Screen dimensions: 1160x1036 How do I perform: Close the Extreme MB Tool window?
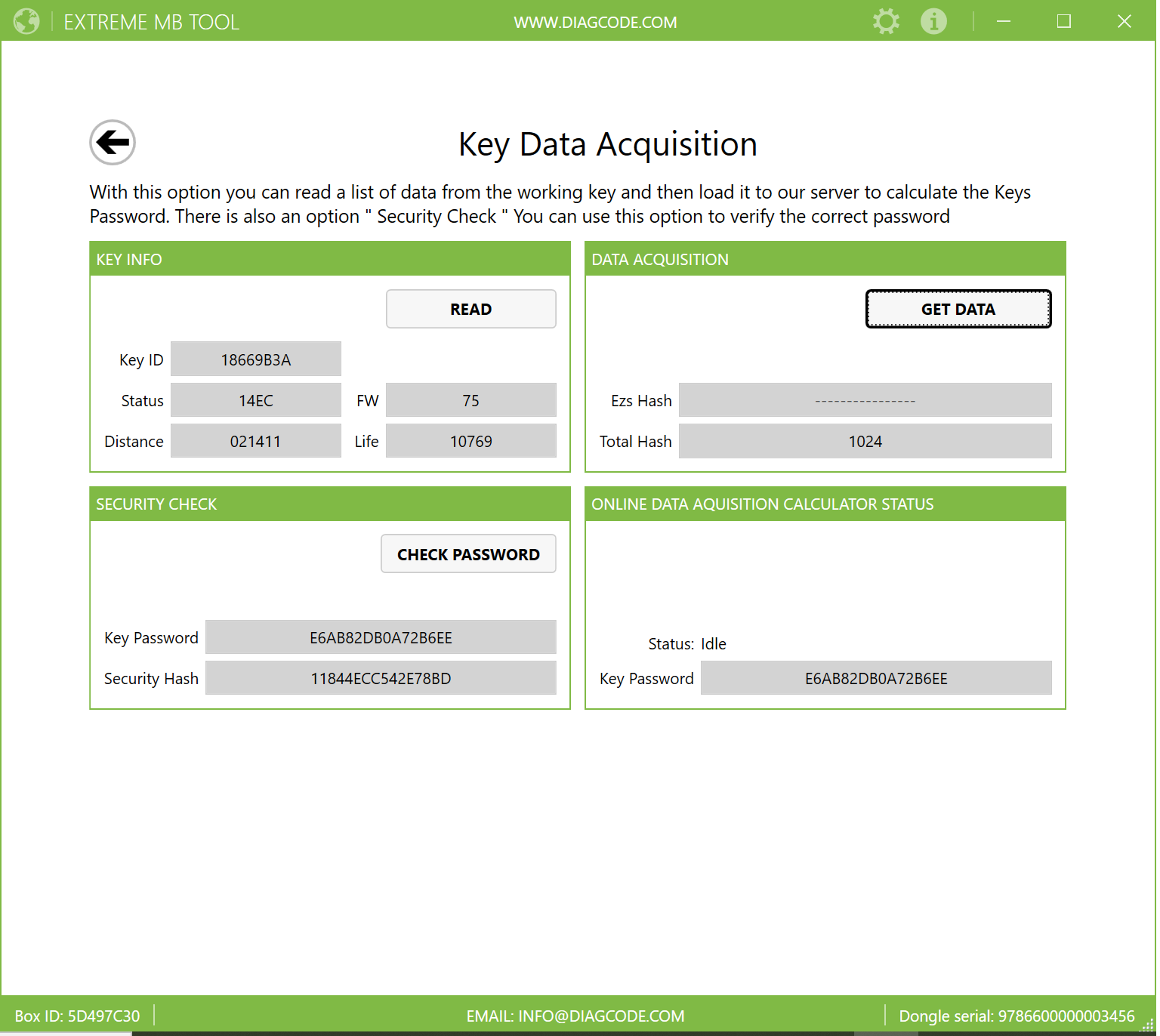click(1124, 21)
